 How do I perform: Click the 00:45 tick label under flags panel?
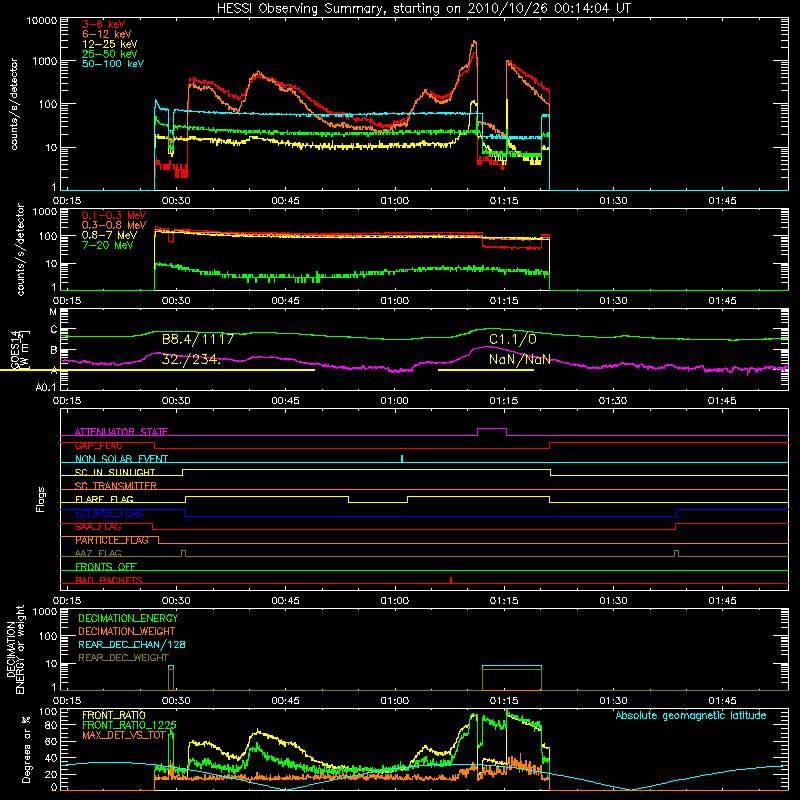click(x=285, y=601)
